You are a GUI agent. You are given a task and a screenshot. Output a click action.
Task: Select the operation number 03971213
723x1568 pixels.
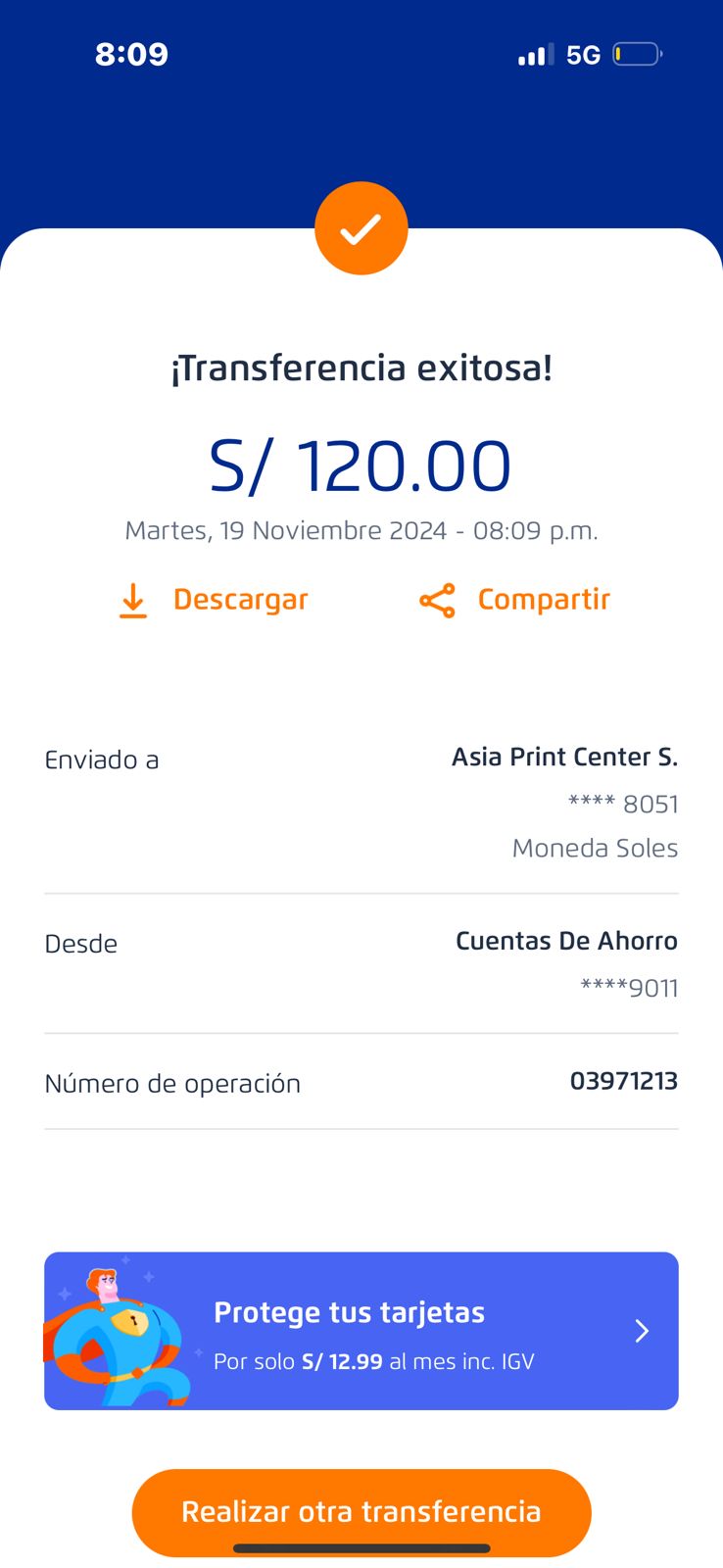click(623, 1081)
